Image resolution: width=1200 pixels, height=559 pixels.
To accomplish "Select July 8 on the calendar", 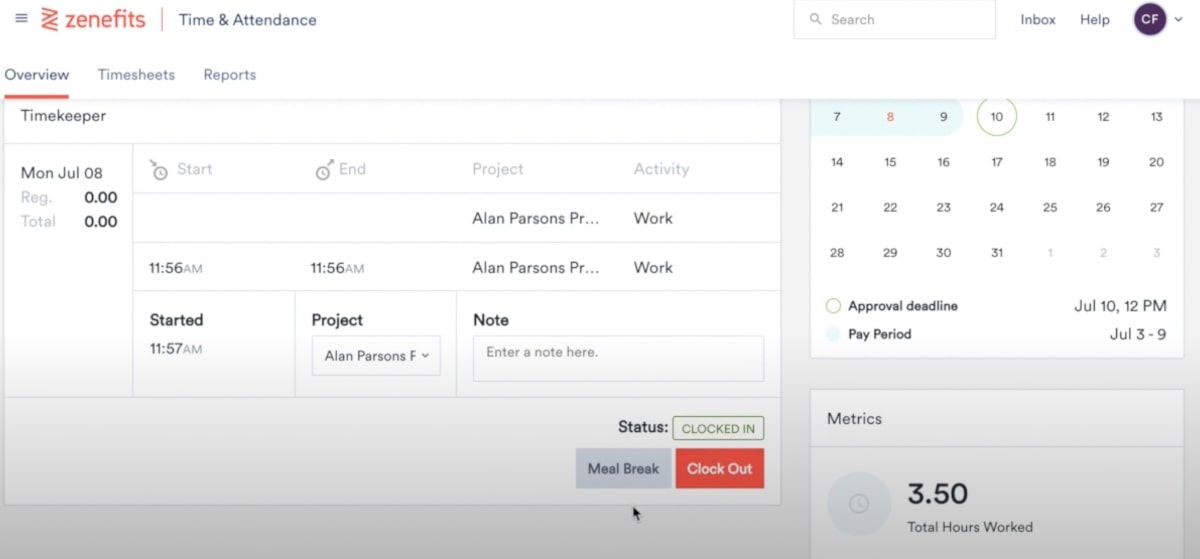I will tap(890, 117).
